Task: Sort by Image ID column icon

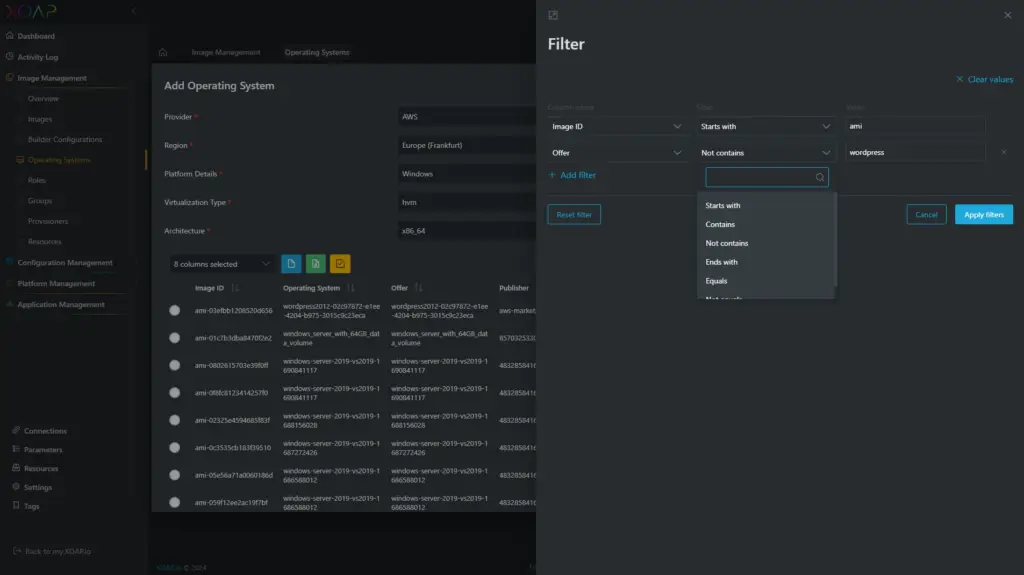Action: coord(235,288)
